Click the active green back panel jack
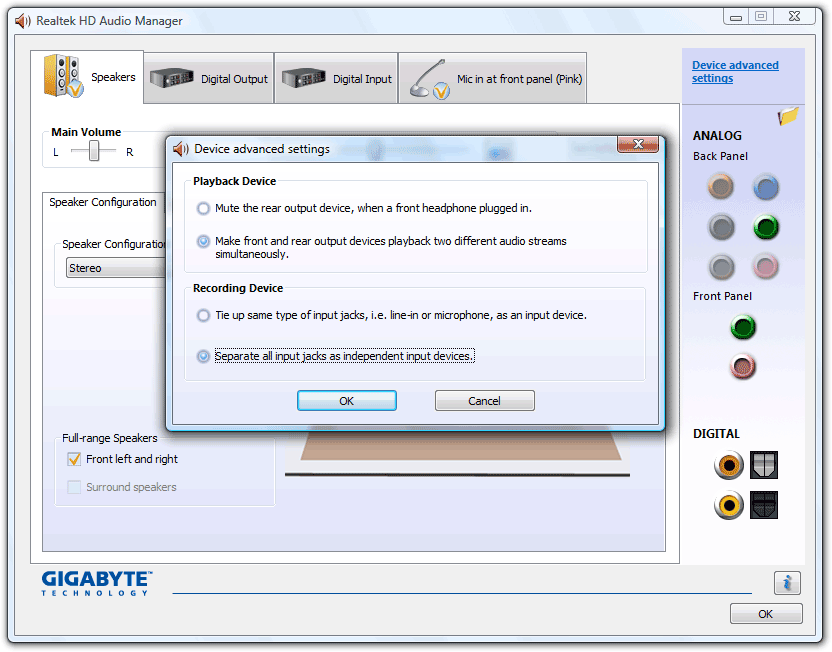Viewport: 832px width, 652px height. pos(765,227)
